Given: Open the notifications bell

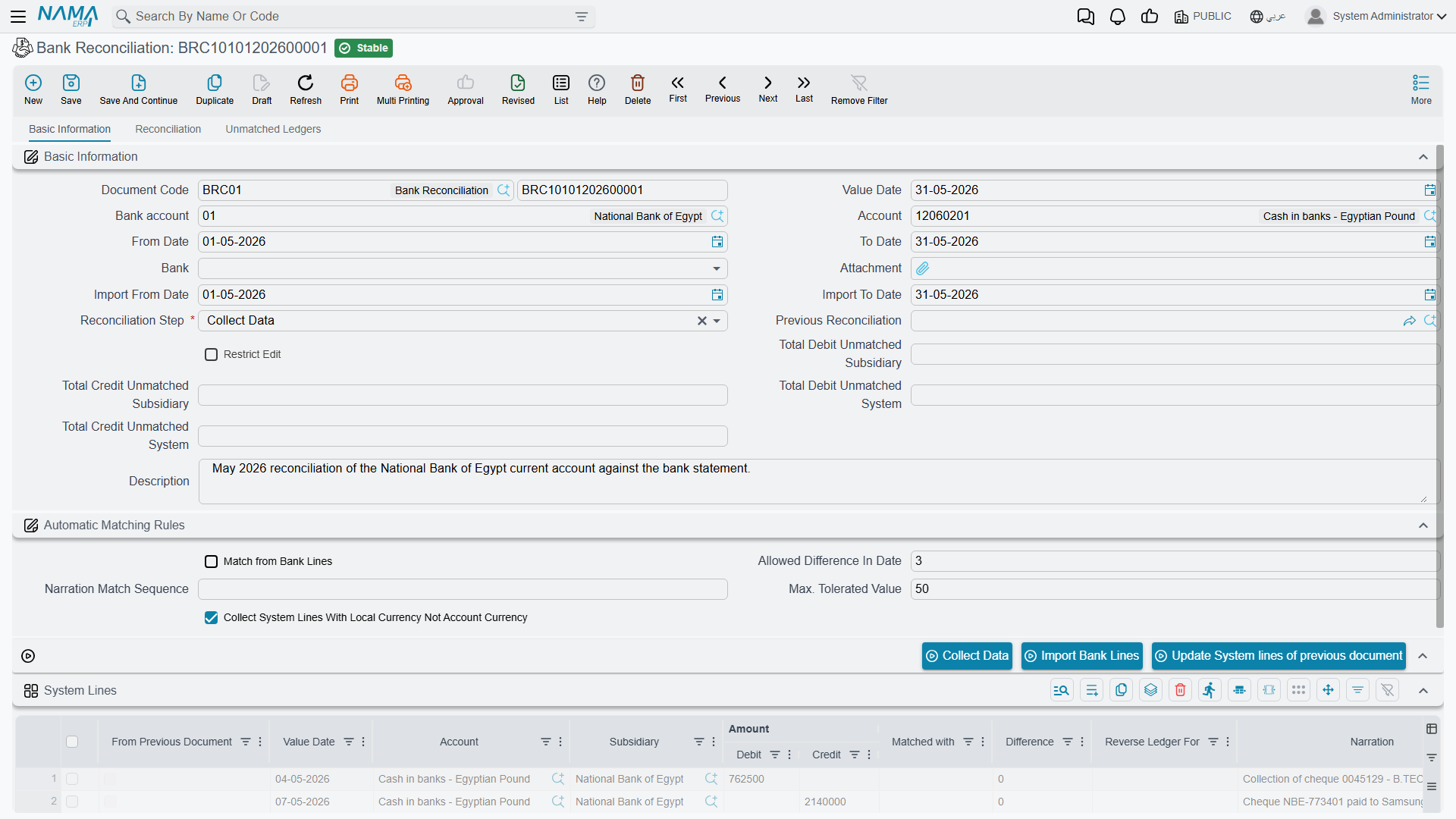Looking at the screenshot, I should point(1118,17).
